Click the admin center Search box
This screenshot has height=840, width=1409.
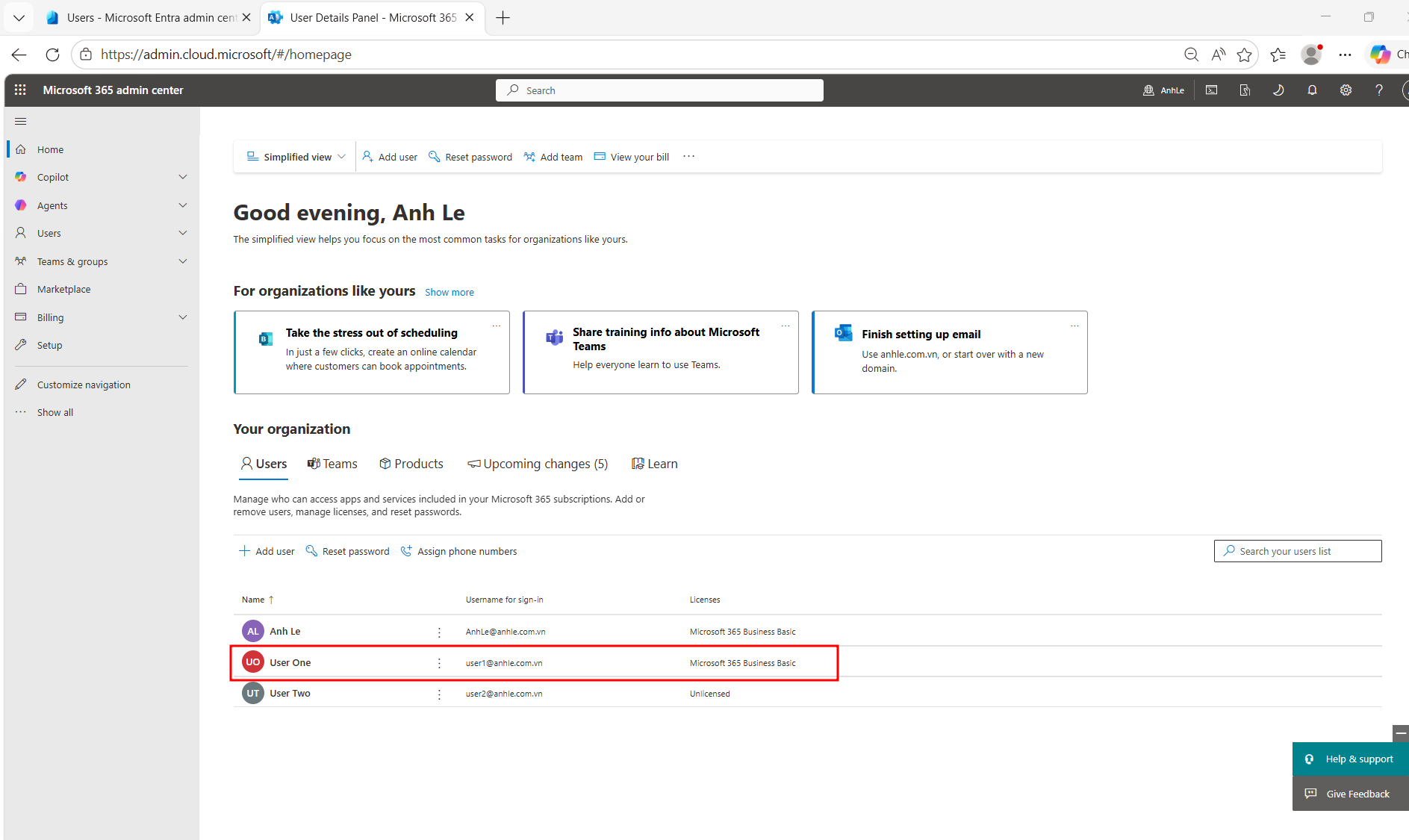tap(659, 90)
